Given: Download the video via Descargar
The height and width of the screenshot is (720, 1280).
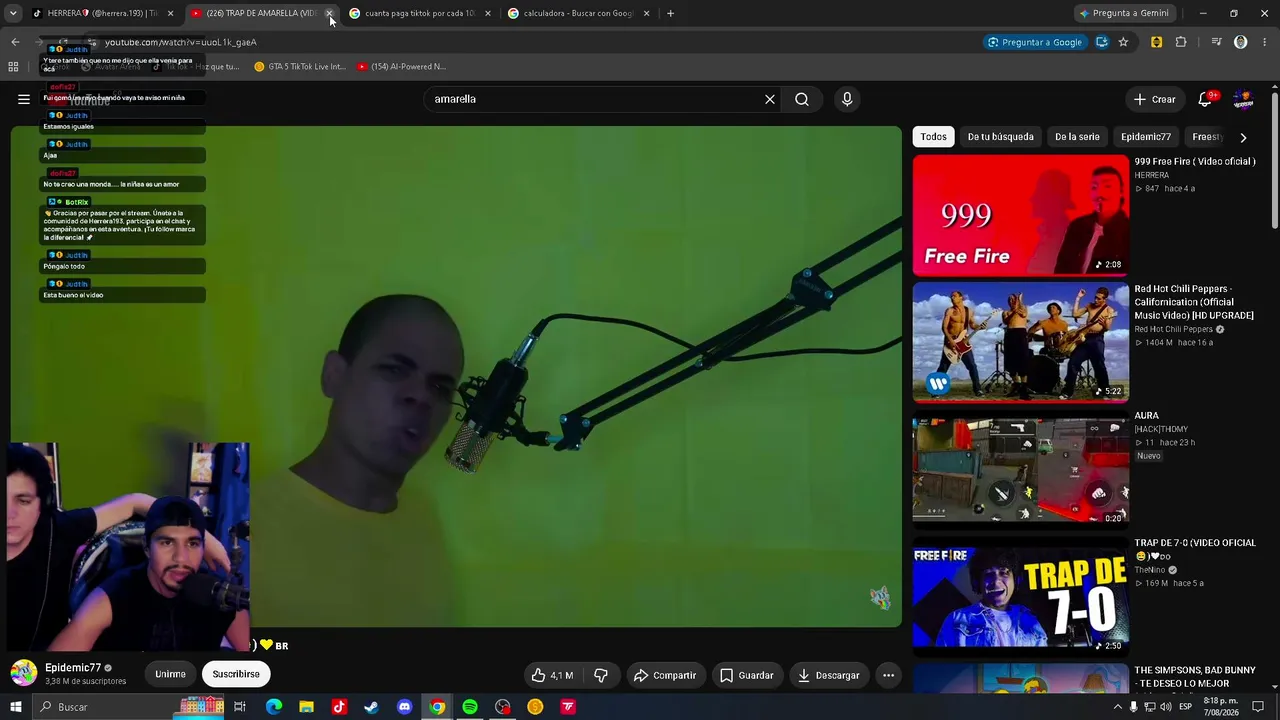Looking at the screenshot, I should (x=829, y=675).
